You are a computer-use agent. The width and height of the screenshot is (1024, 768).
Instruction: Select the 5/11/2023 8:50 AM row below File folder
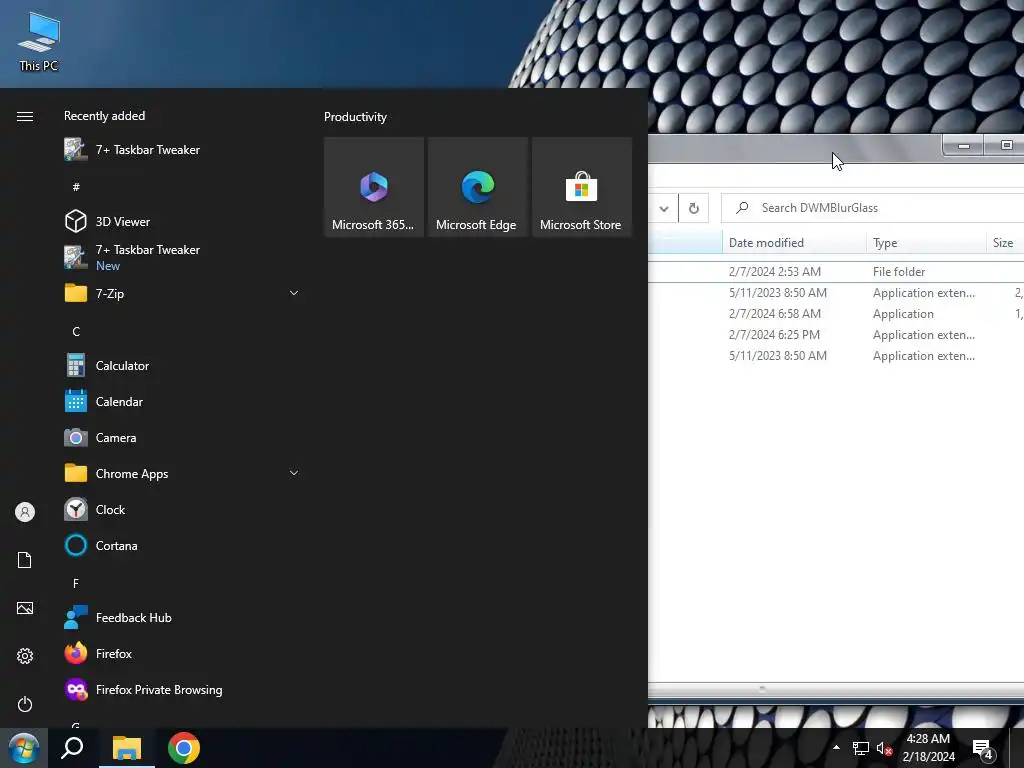836,293
